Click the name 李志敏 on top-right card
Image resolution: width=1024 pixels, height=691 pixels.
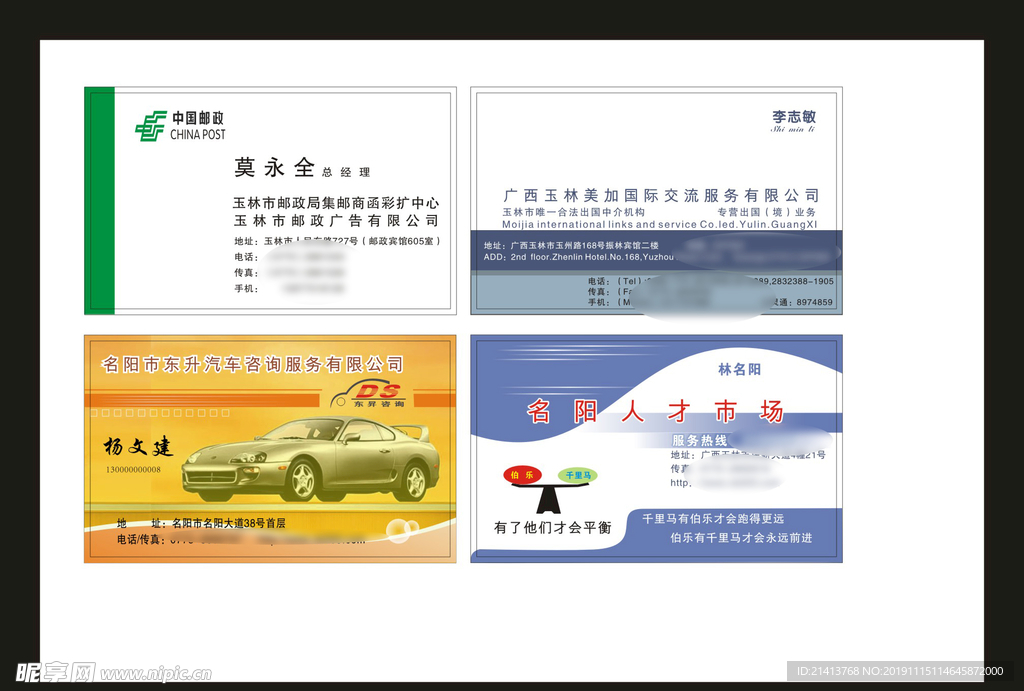pyautogui.click(x=793, y=117)
